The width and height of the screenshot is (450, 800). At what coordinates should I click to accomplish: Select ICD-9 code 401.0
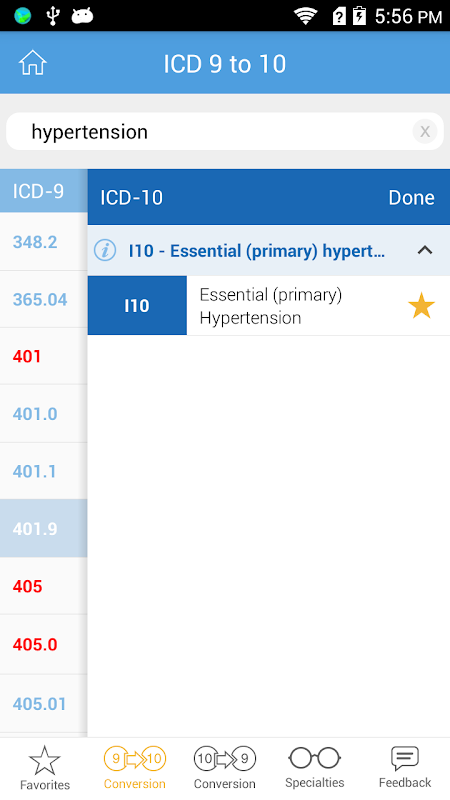(43, 414)
